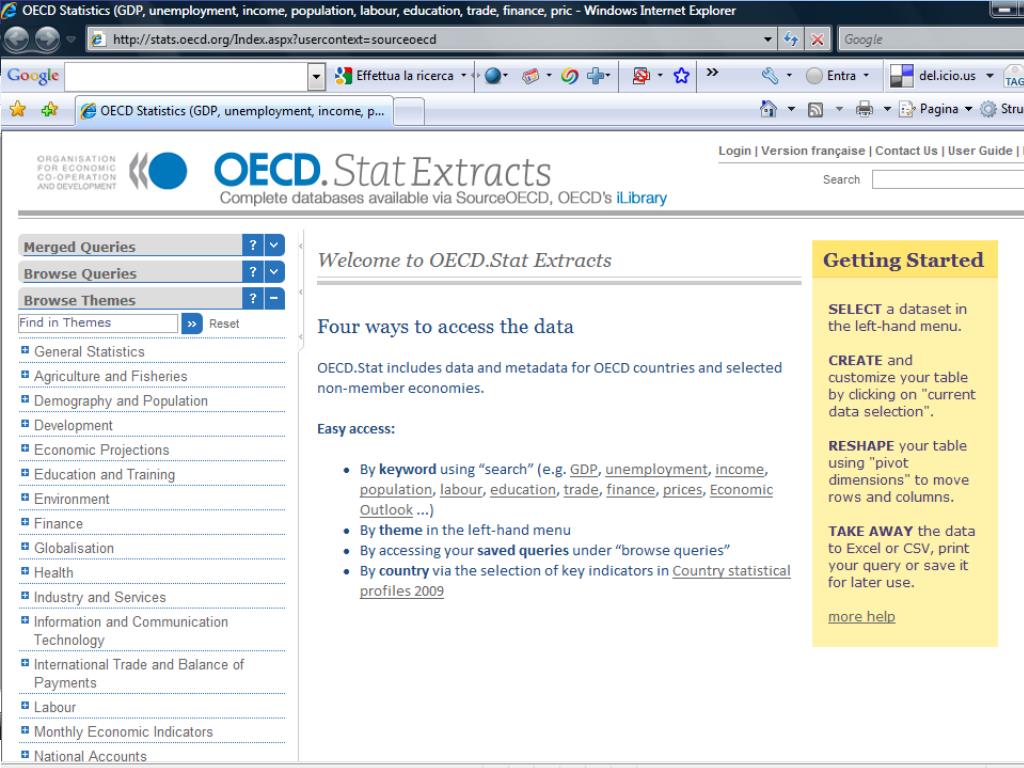The image size is (1024, 768).
Task: Click the blue plus toolbar icon
Action: (595, 76)
